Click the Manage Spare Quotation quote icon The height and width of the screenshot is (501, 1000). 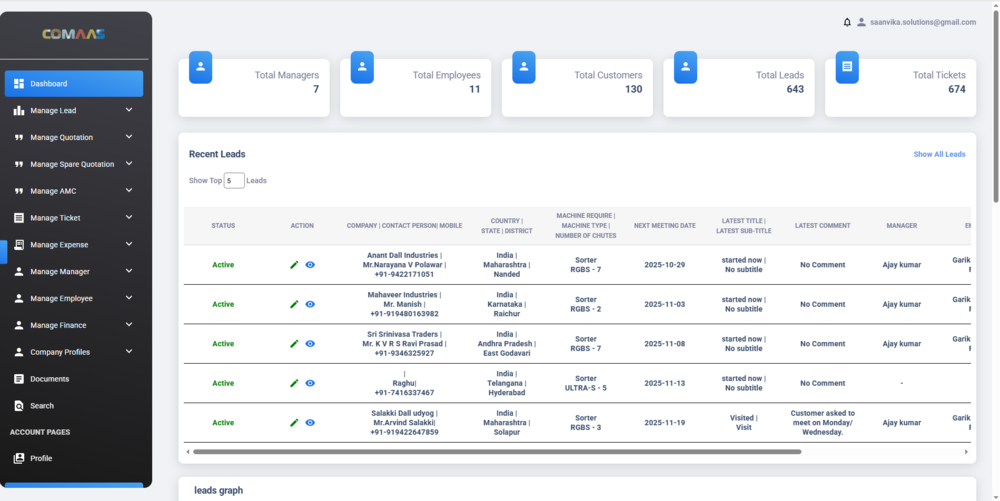tap(19, 164)
